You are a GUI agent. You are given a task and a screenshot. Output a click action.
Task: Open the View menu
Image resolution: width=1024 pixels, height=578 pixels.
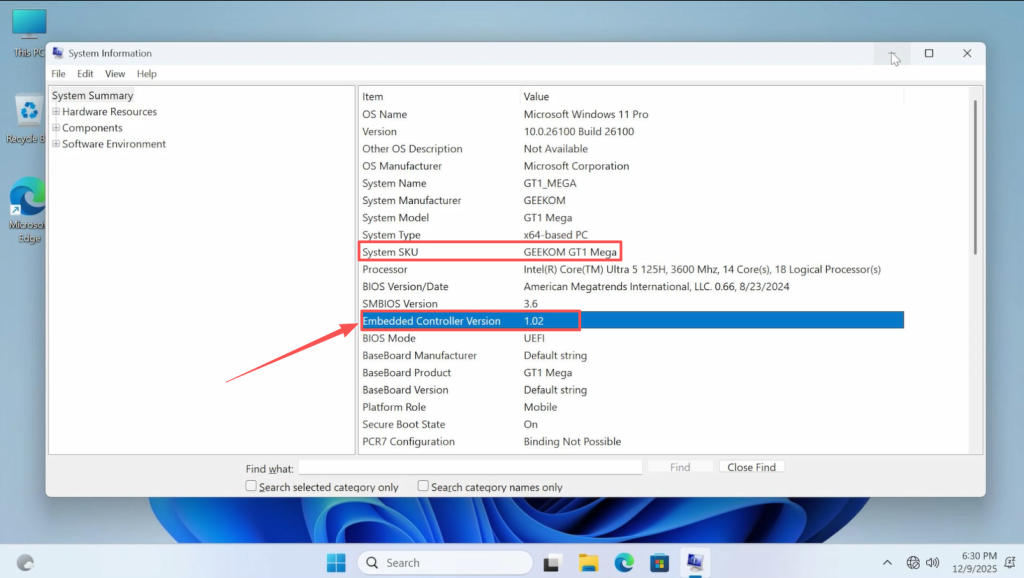tap(115, 74)
